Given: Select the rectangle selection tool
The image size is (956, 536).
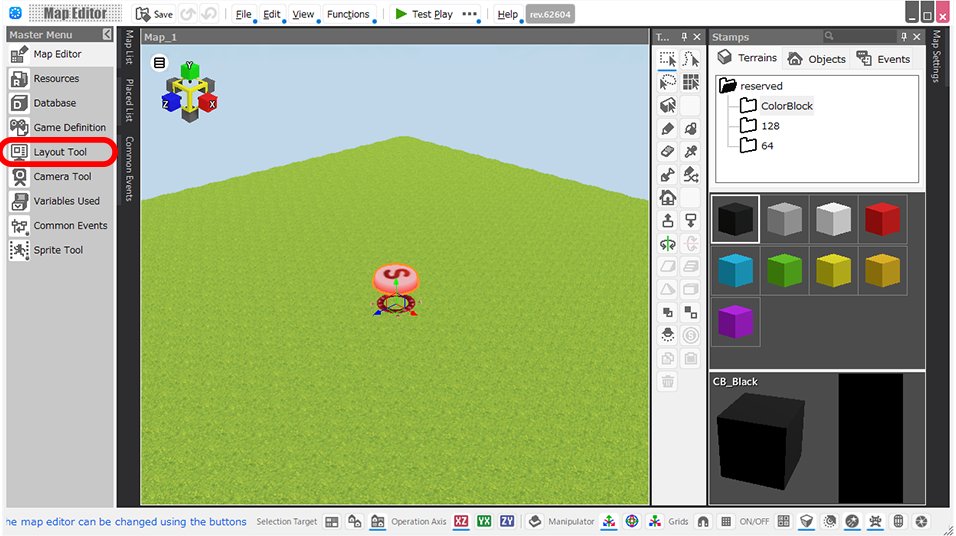Looking at the screenshot, I should pos(668,60).
